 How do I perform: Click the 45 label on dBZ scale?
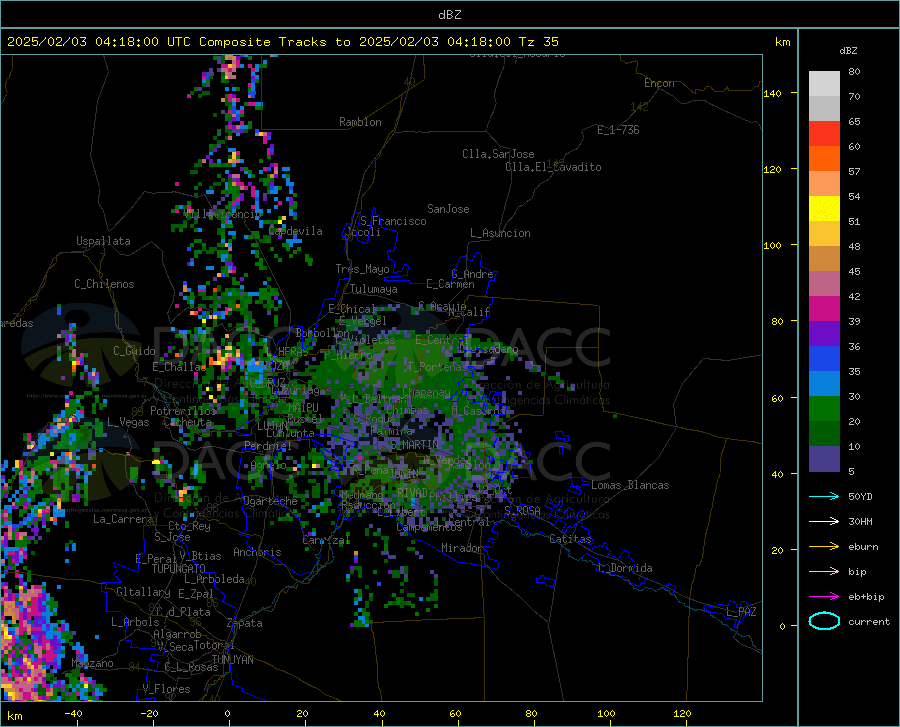[x=854, y=271]
